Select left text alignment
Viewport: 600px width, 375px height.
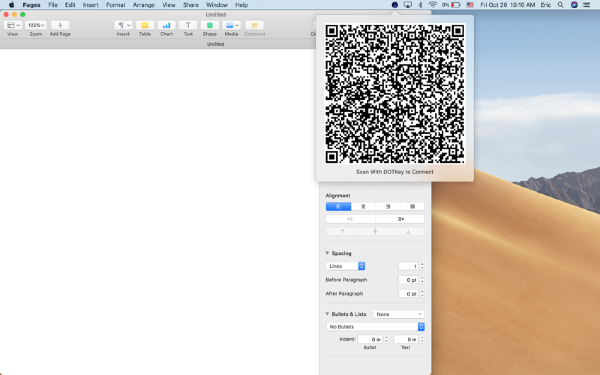pyautogui.click(x=338, y=207)
